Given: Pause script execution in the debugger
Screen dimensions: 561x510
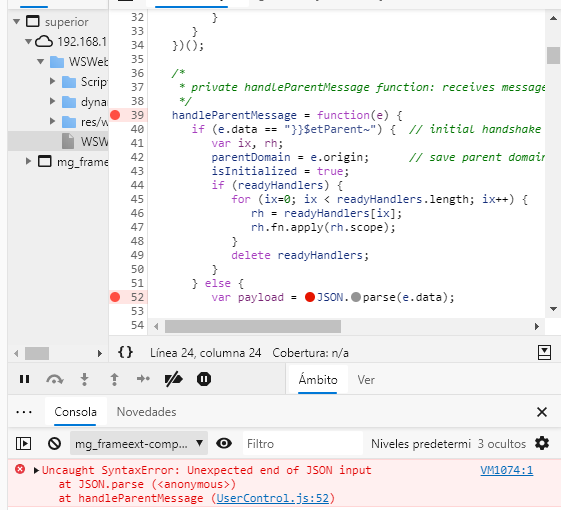Looking at the screenshot, I should (24, 379).
